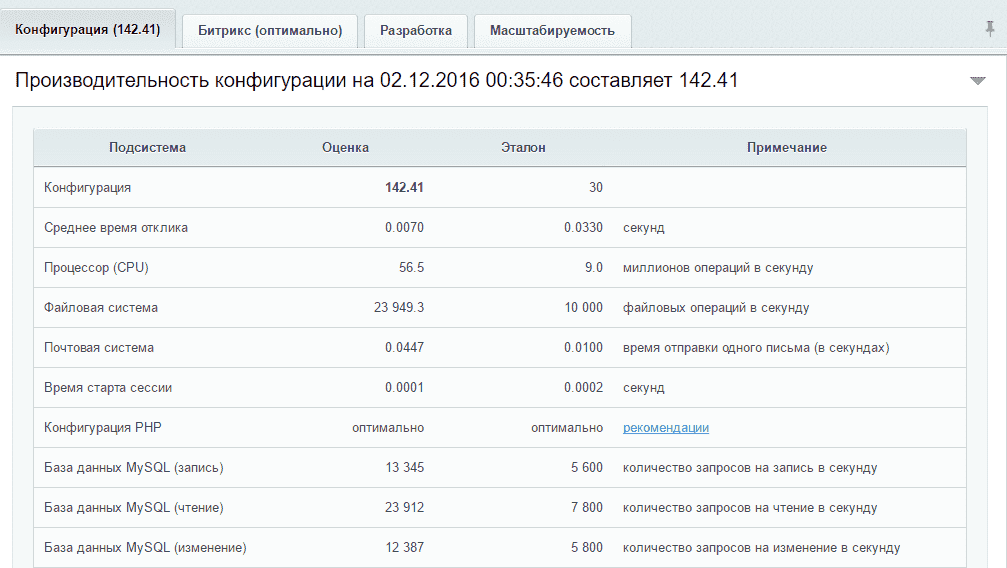
Task: Click the Примечание column header
Action: tap(786, 148)
